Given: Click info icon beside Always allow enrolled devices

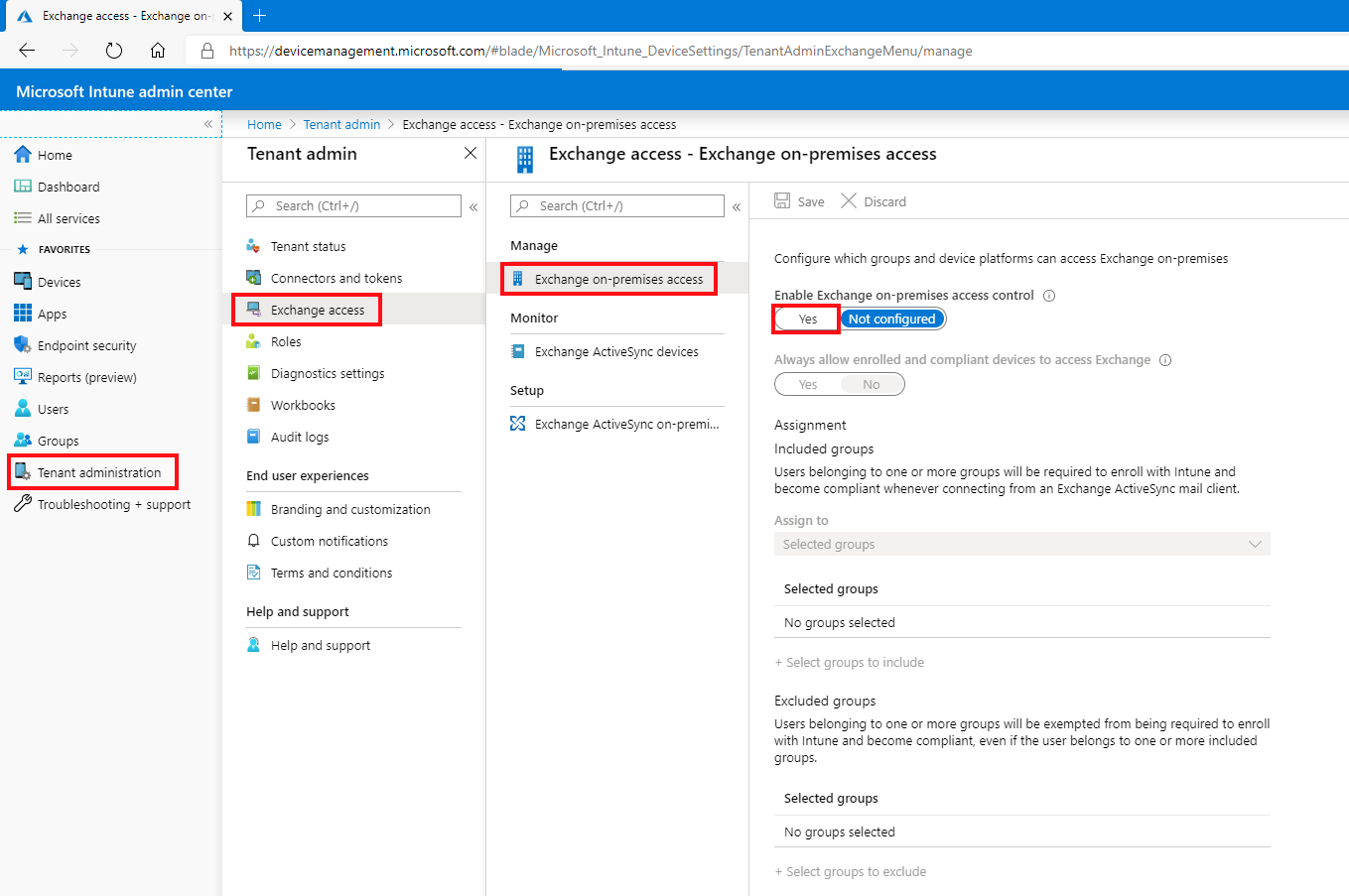Looking at the screenshot, I should coord(1165,360).
